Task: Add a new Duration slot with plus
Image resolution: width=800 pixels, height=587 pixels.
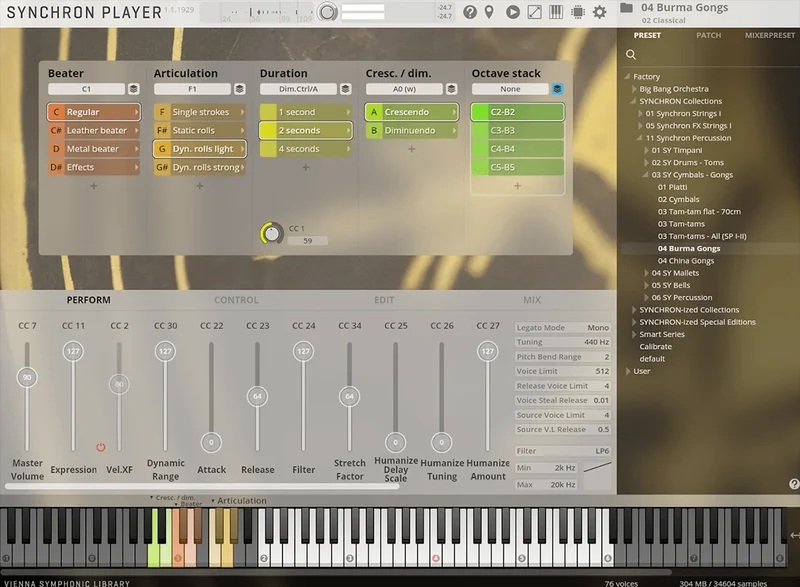Action: 306,167
